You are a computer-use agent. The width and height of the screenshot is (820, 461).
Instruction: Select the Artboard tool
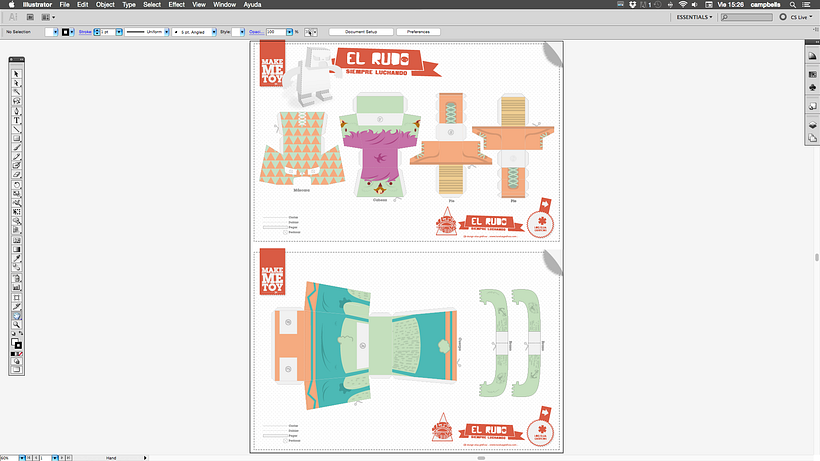tap(16, 297)
